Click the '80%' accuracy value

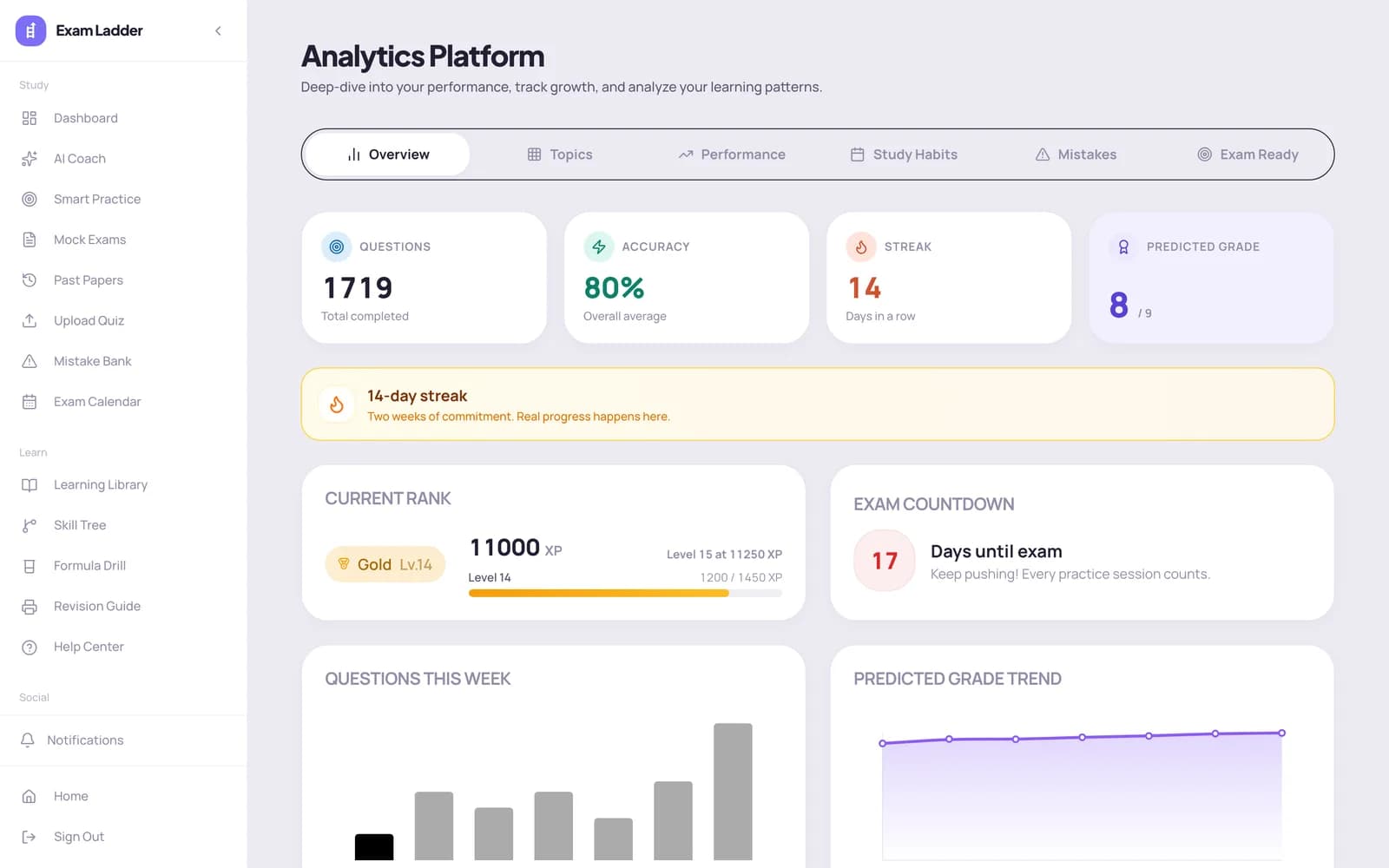tap(614, 287)
